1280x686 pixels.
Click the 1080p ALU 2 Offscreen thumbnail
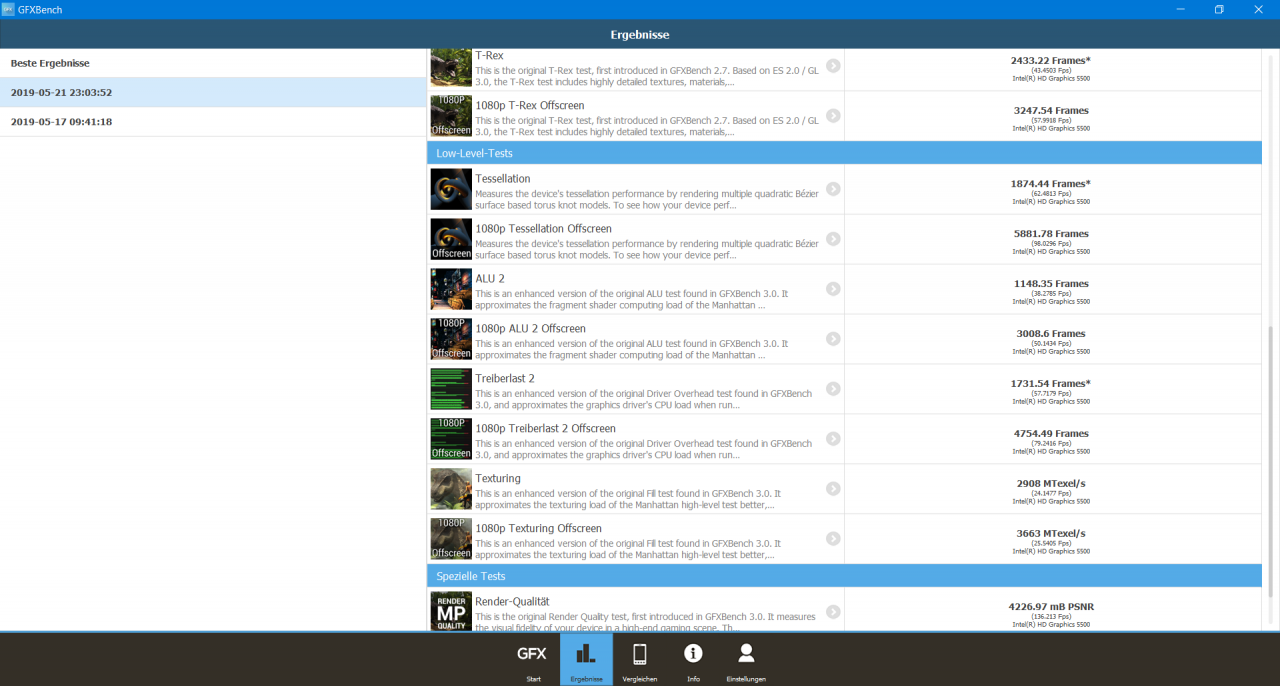point(451,339)
